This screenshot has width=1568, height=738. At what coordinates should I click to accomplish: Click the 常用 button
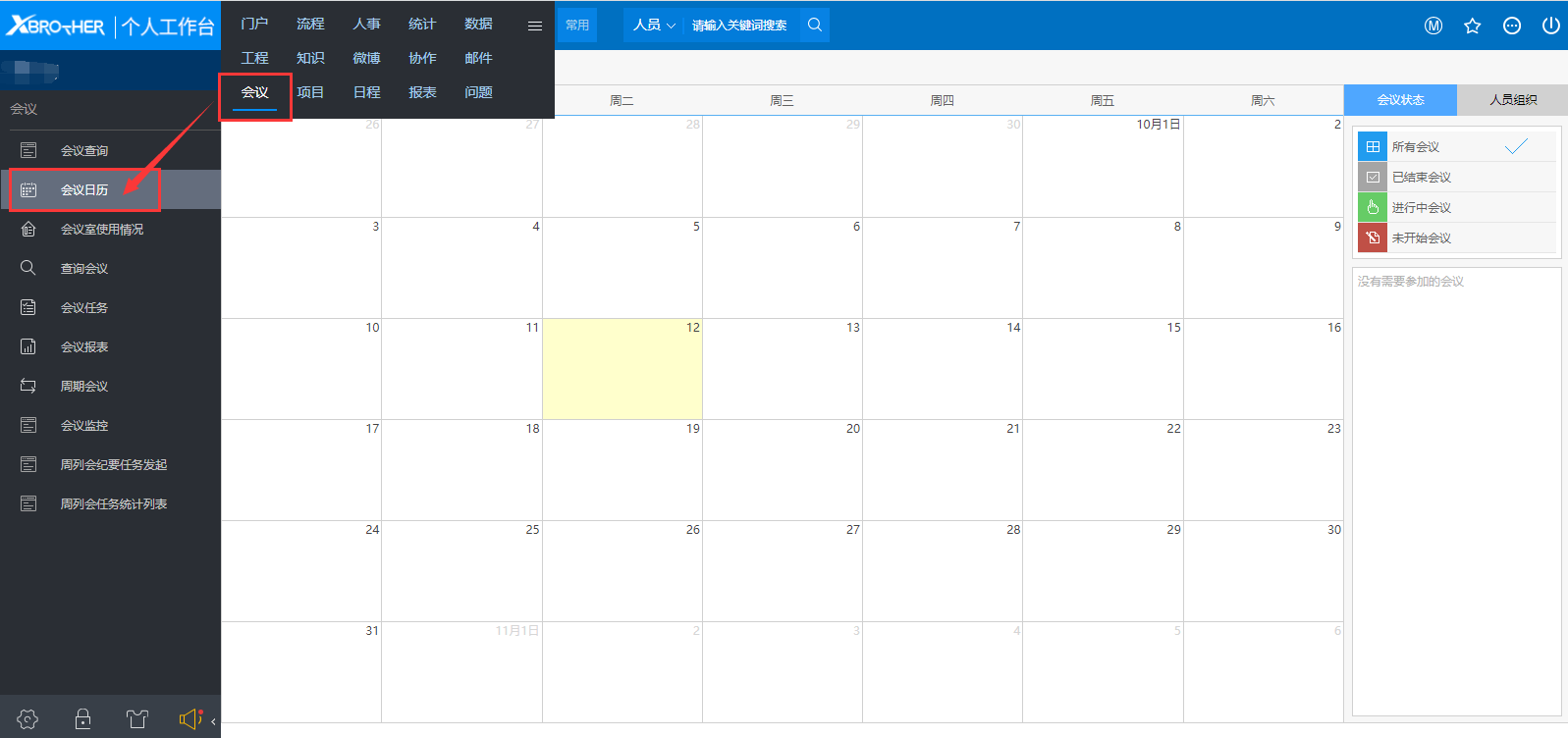tap(577, 26)
